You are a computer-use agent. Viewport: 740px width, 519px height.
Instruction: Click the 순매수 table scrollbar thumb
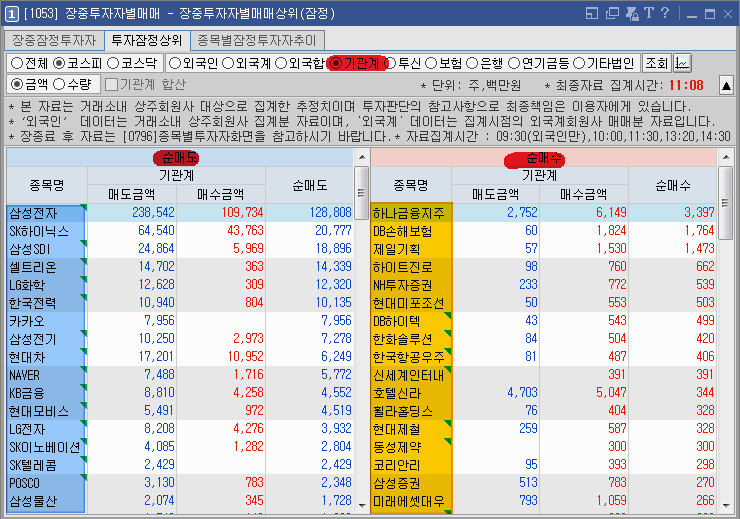pos(726,203)
